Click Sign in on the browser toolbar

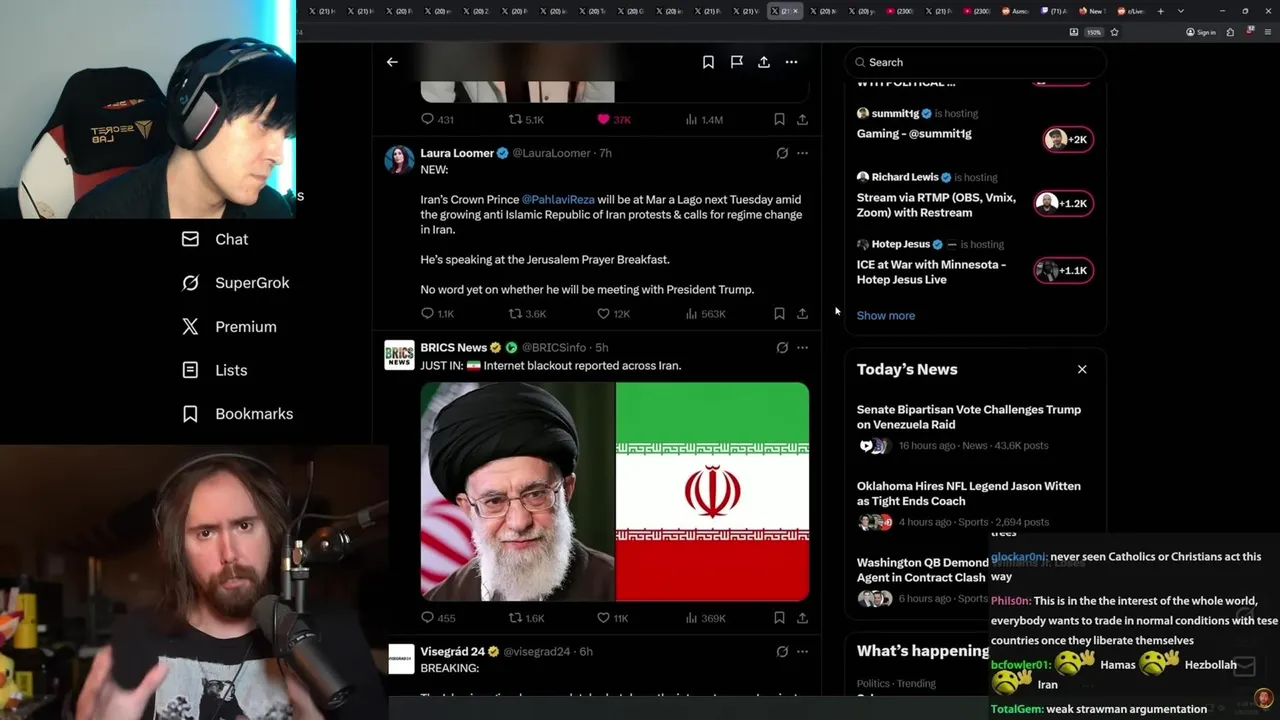1201,32
